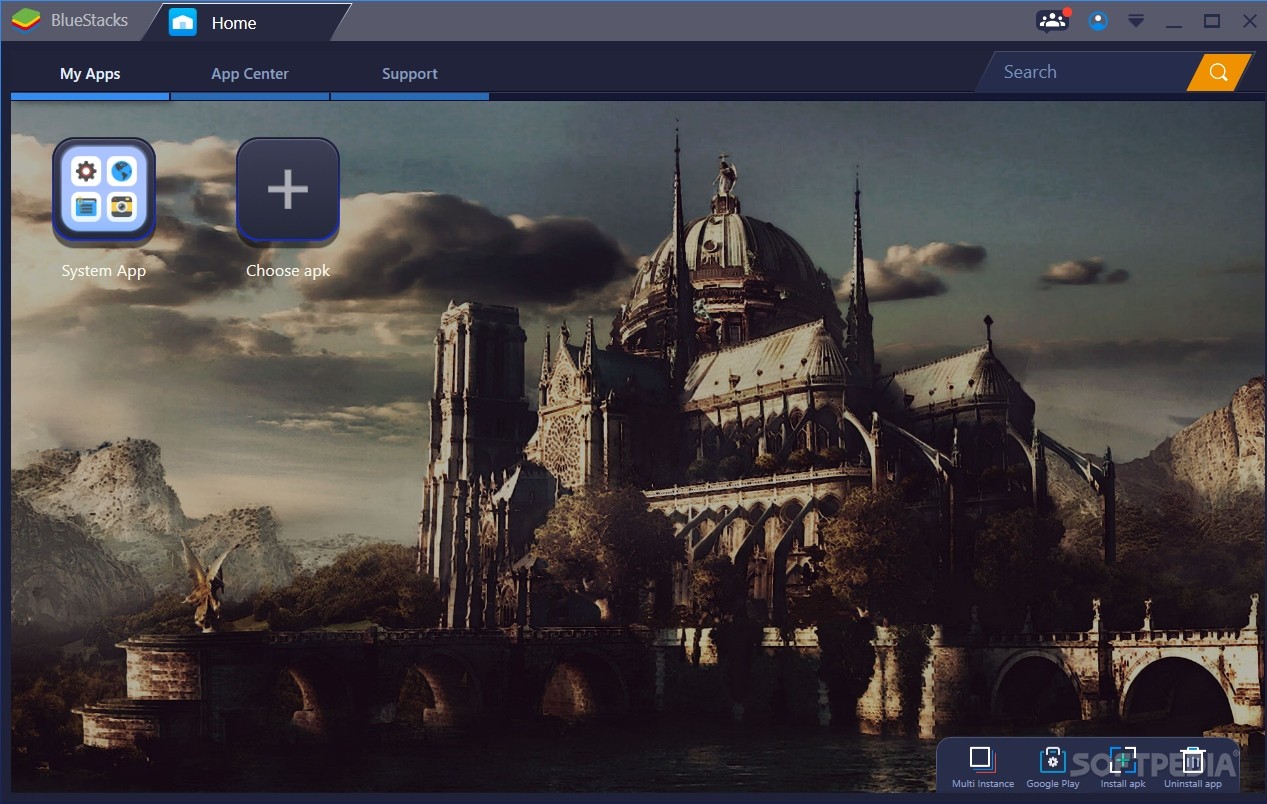
Task: Switch to the App Center tab
Action: pyautogui.click(x=250, y=74)
